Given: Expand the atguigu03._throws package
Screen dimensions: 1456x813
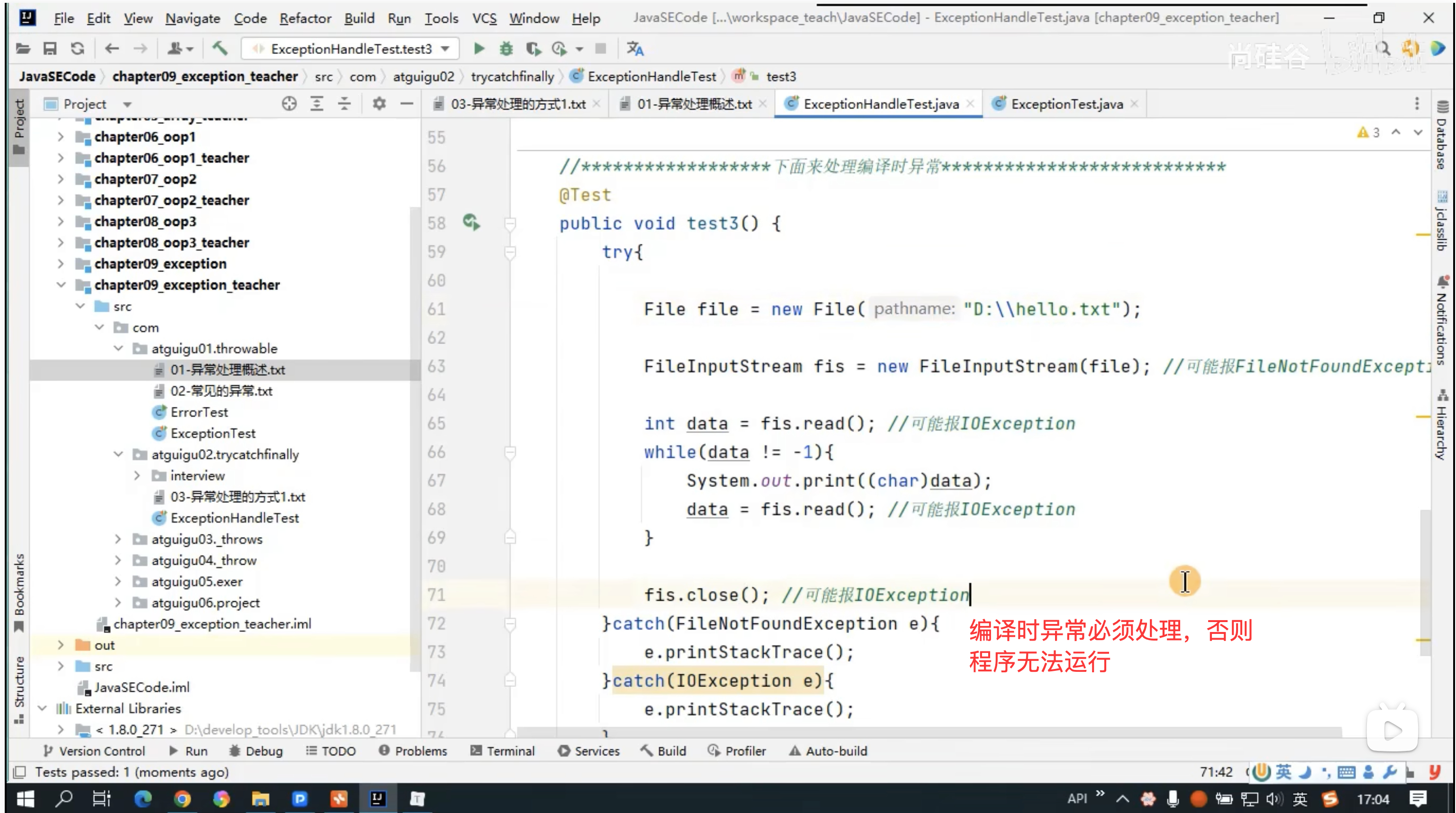Looking at the screenshot, I should [118, 539].
